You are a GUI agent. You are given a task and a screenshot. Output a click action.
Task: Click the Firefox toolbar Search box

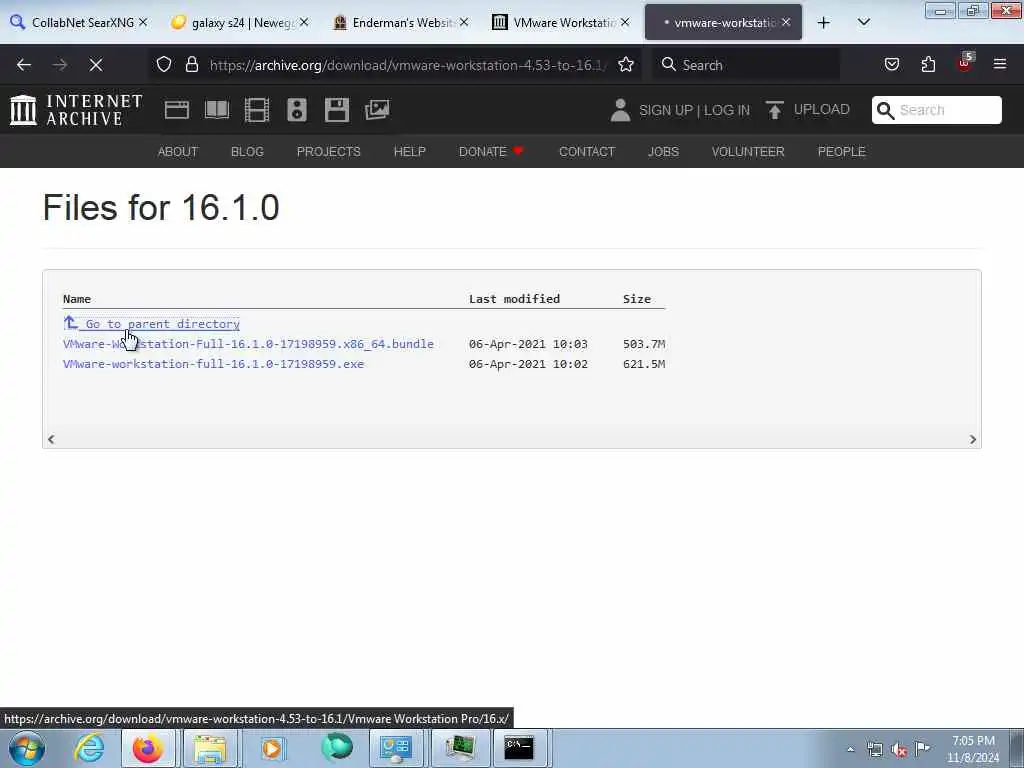[748, 65]
